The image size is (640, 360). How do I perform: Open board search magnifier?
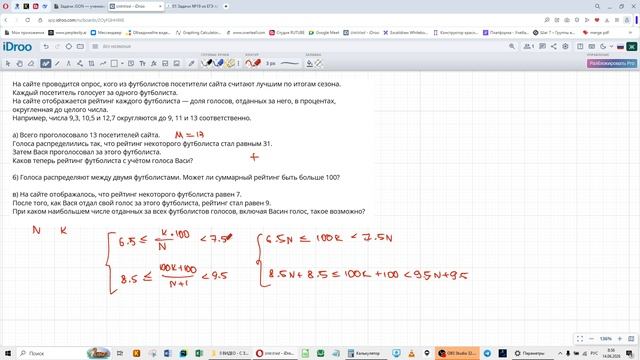tap(512, 47)
